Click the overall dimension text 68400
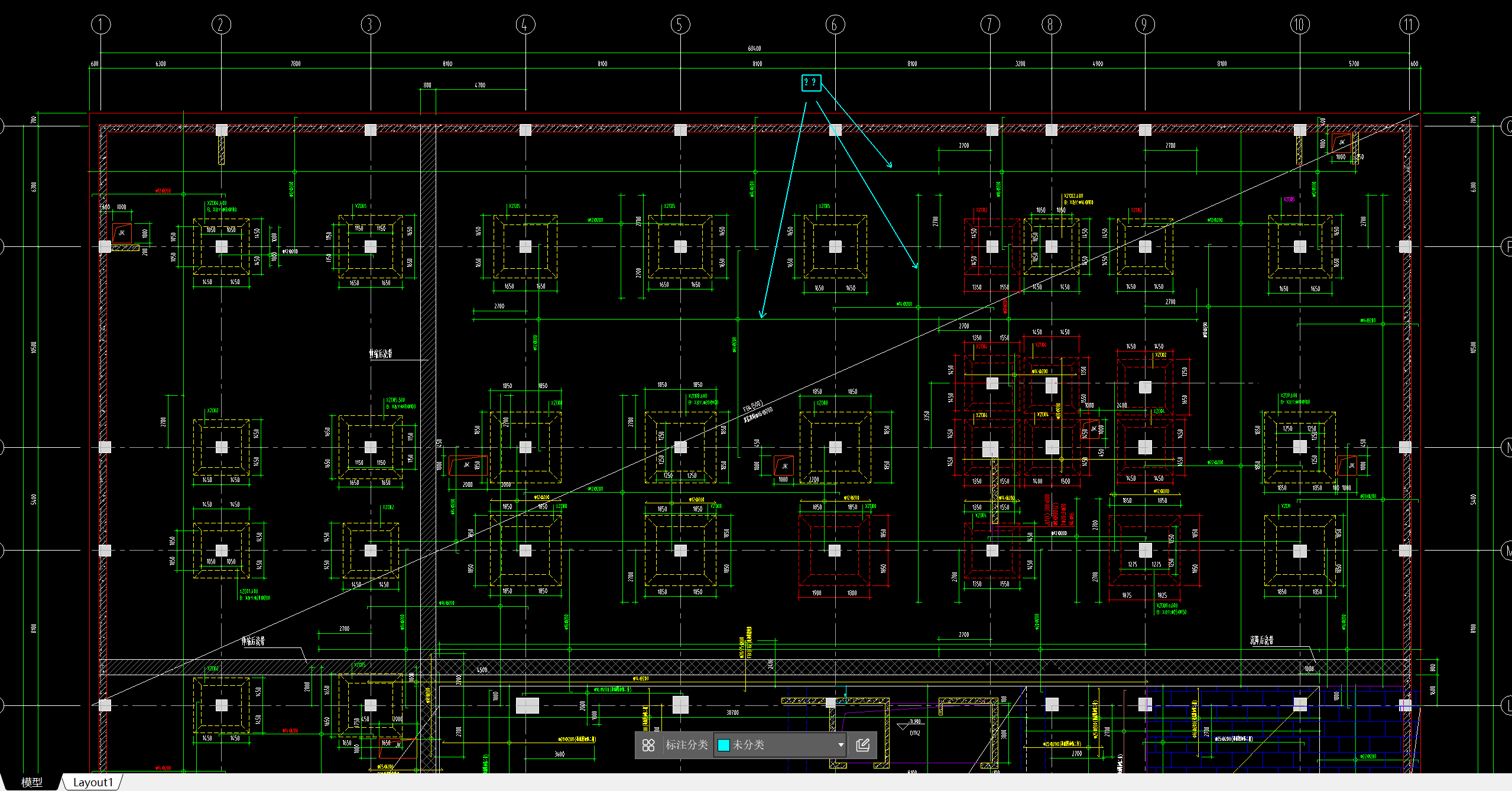This screenshot has height=791, width=1512. click(754, 48)
